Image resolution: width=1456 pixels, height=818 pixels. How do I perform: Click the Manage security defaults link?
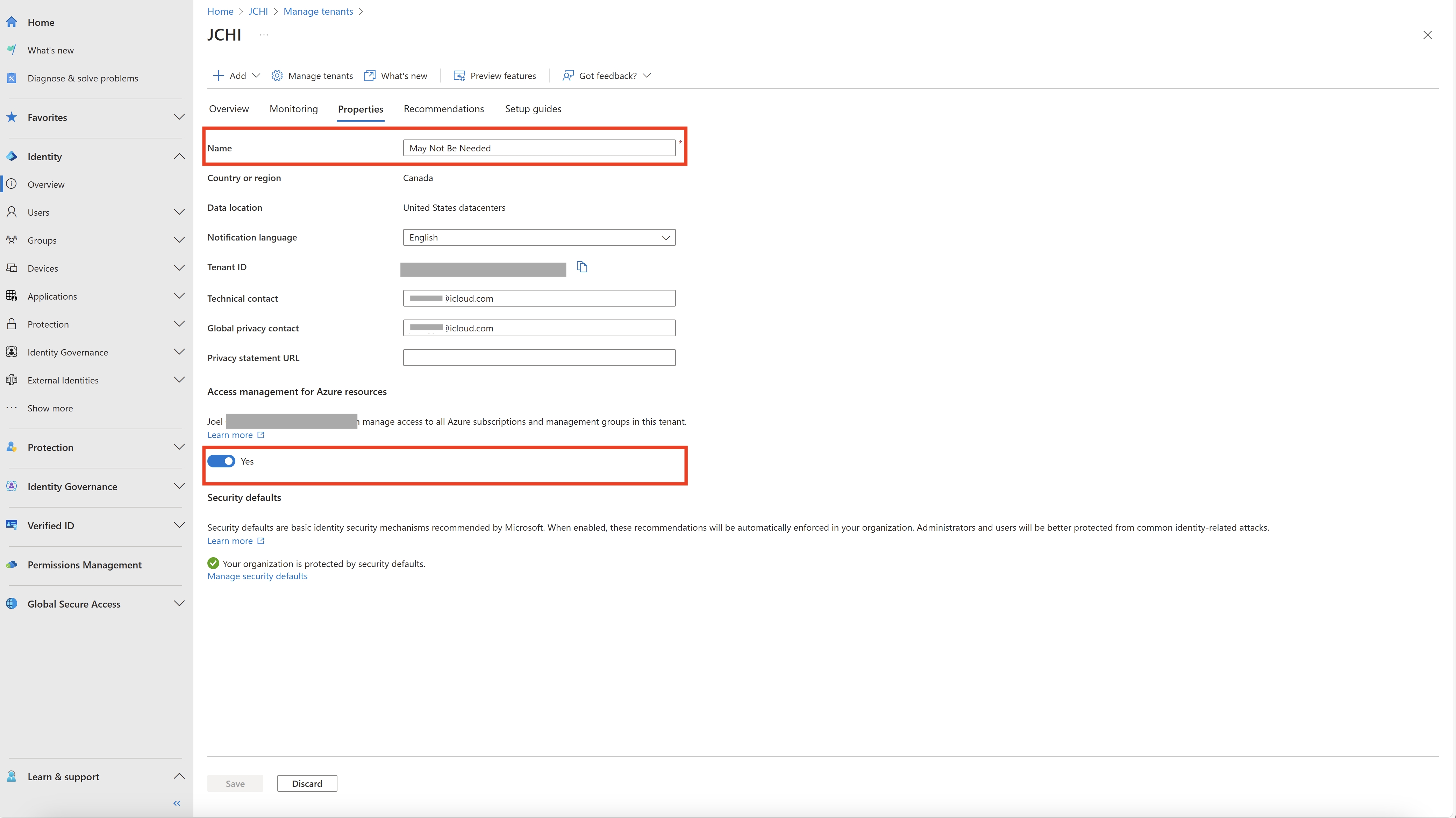(257, 576)
